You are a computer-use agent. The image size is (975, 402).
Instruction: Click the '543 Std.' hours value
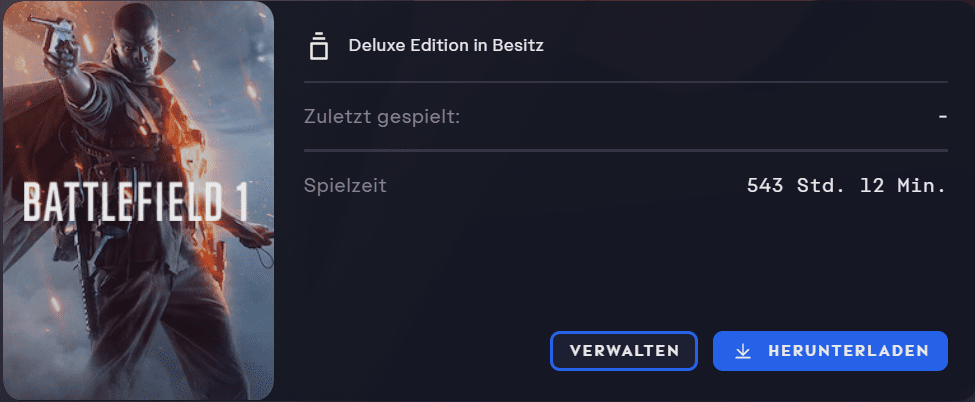pyautogui.click(x=792, y=185)
